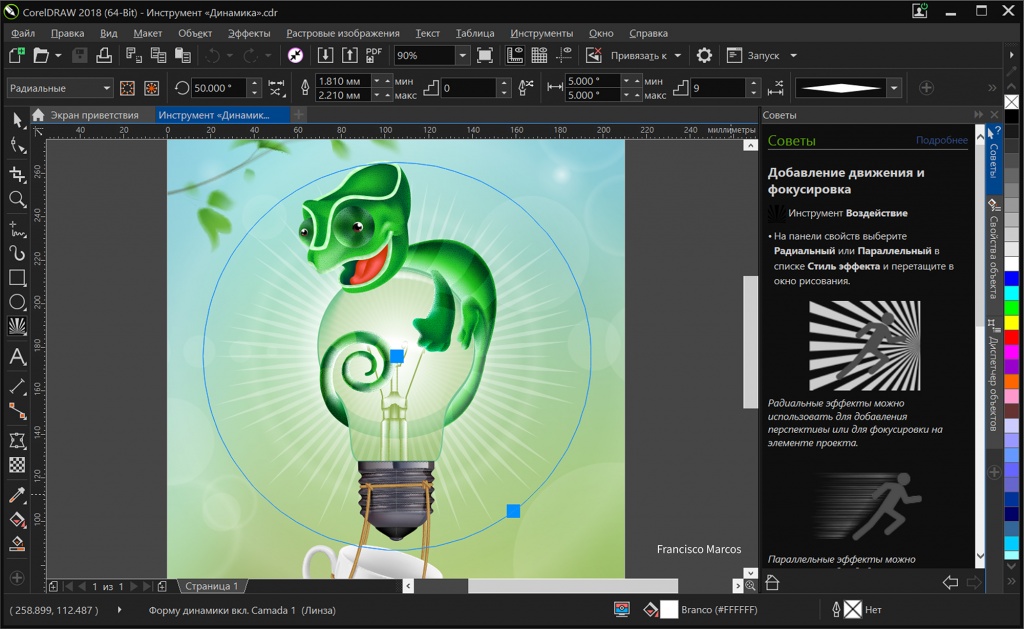Click the Print icon

pos(104,56)
